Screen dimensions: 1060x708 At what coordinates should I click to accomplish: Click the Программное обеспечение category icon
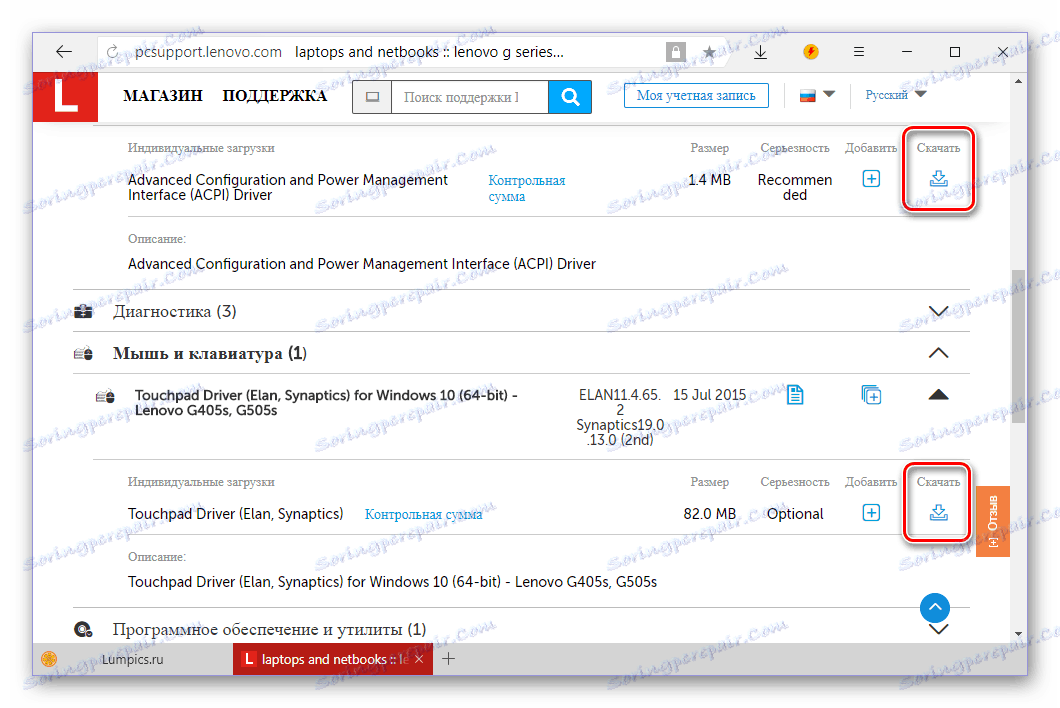[84, 630]
